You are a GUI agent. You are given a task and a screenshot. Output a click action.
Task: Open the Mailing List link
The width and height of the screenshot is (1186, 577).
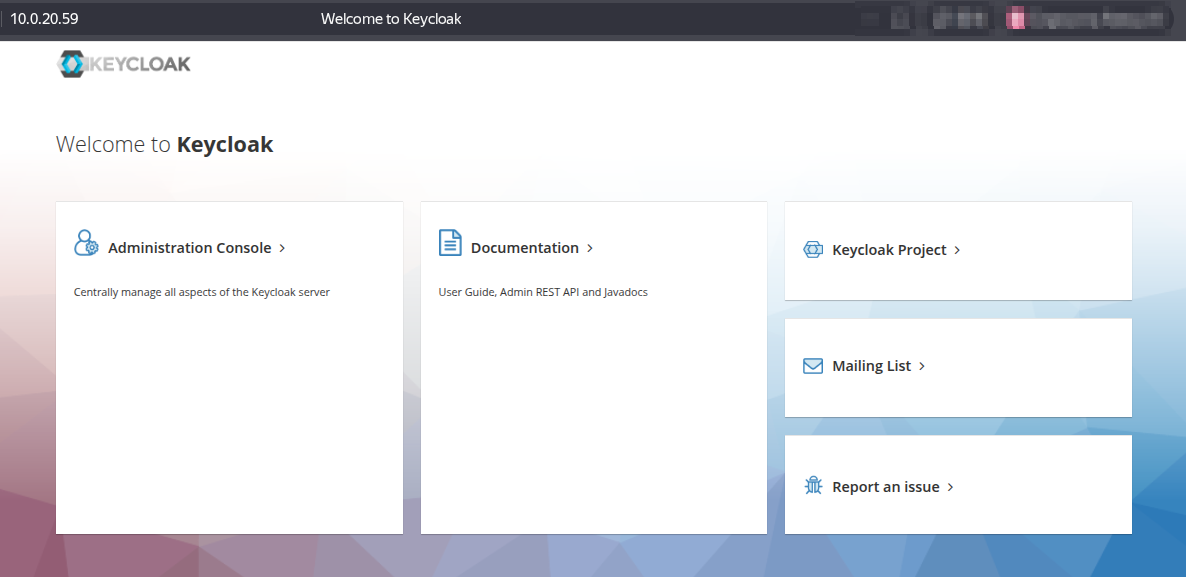[x=871, y=366]
